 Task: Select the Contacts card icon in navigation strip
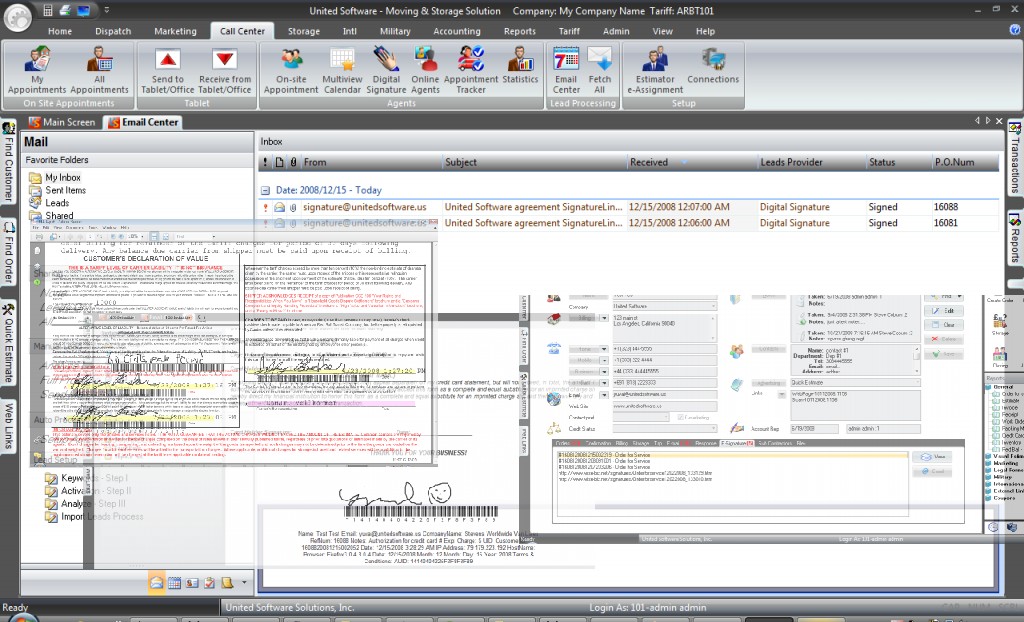[192, 582]
